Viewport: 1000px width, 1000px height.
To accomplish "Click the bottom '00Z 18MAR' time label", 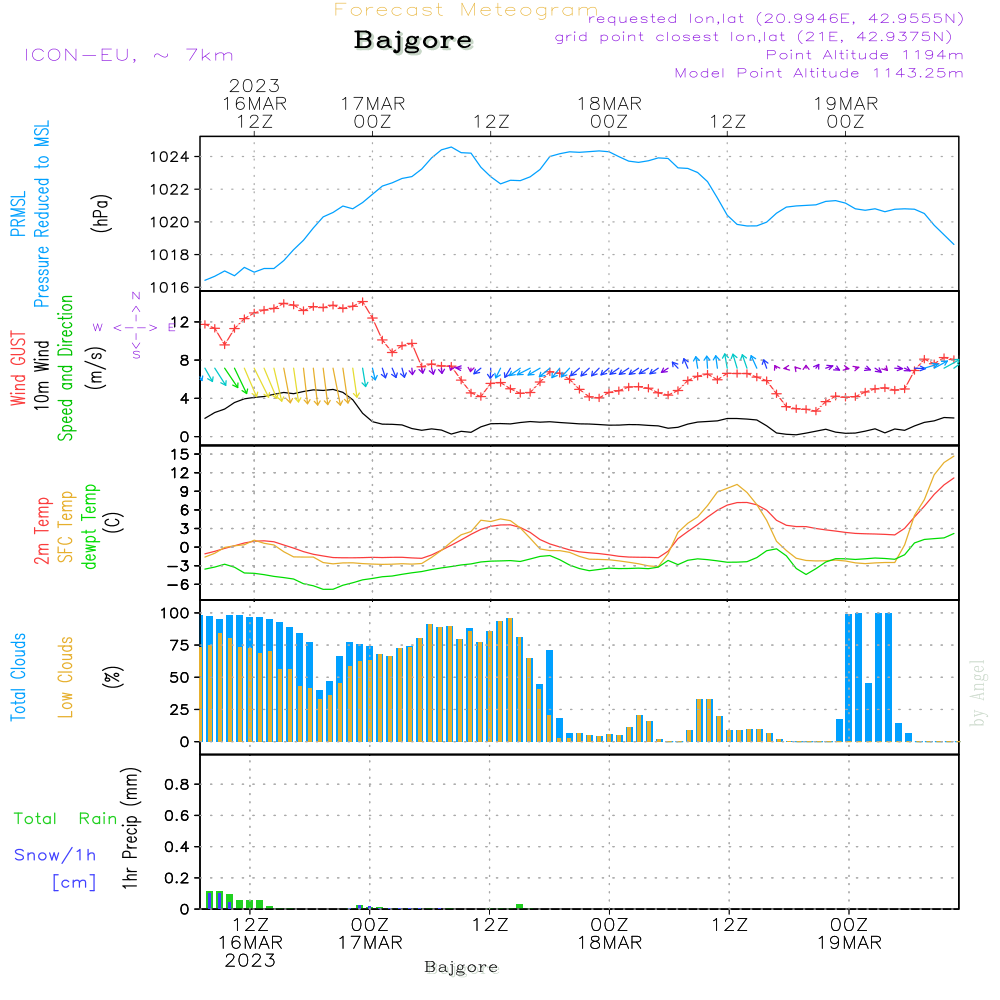I will 610,934.
